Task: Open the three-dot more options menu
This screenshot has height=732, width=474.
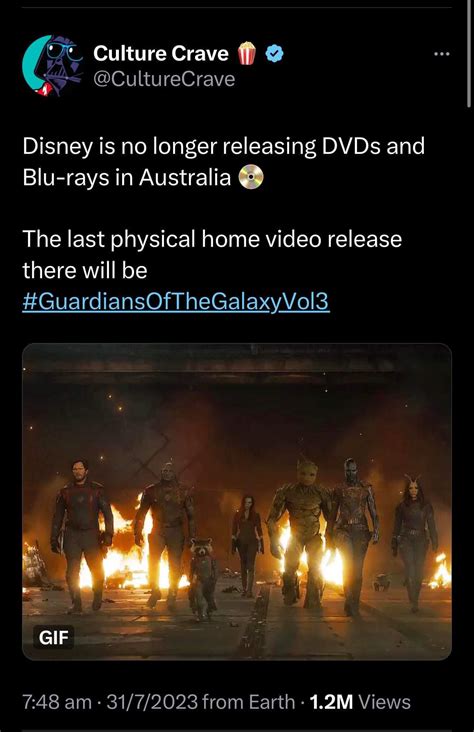Action: 441,54
